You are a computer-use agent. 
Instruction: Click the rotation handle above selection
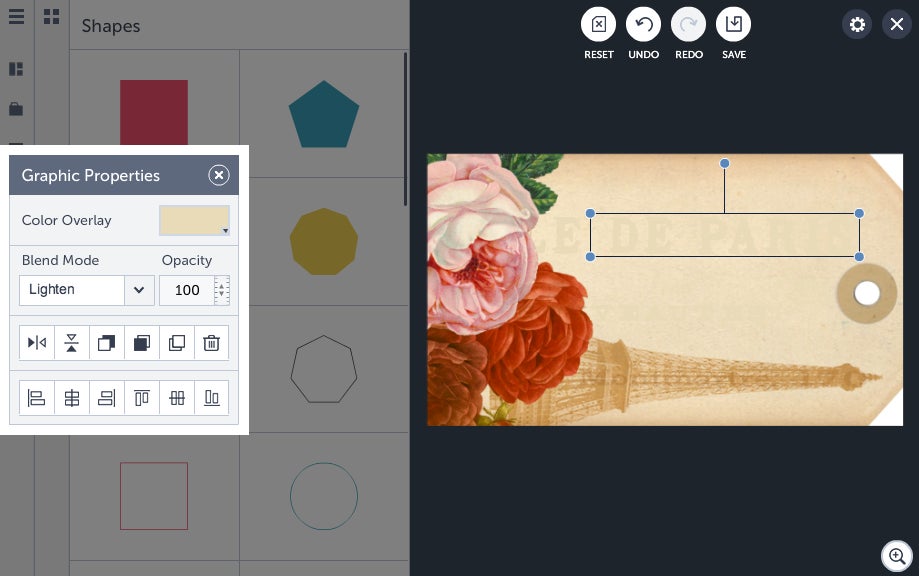coord(724,163)
